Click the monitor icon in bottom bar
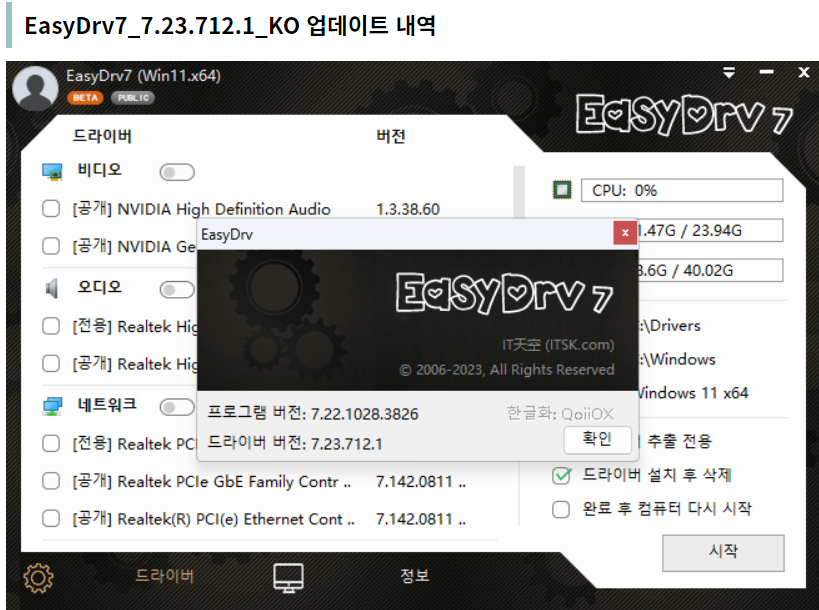The height and width of the screenshot is (610, 819). coord(288,578)
